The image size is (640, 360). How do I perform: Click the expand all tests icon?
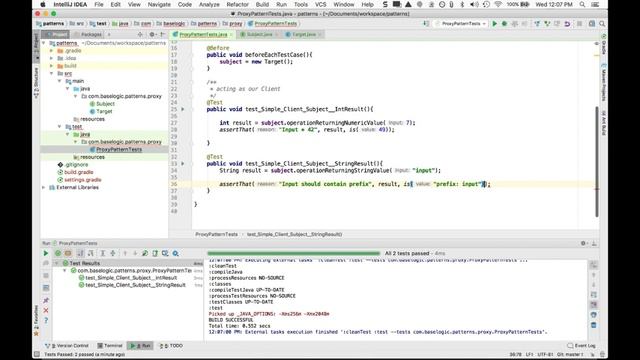pos(103,253)
